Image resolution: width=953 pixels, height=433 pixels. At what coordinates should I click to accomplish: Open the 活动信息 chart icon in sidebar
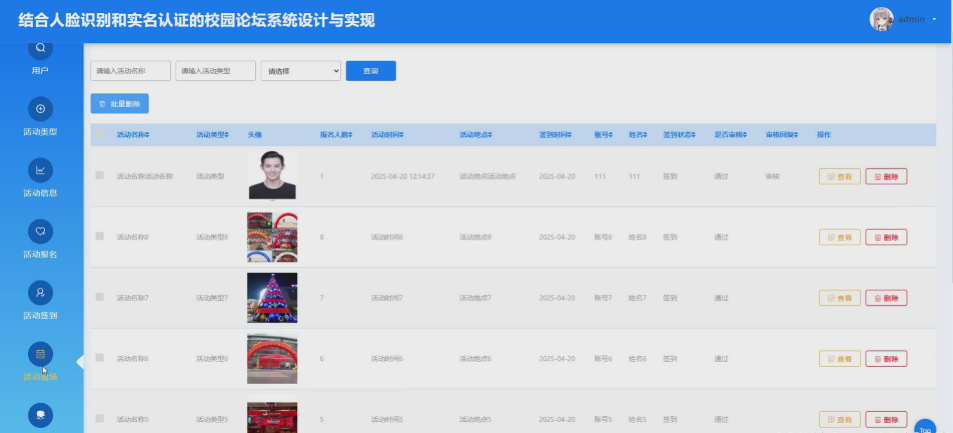click(x=40, y=170)
